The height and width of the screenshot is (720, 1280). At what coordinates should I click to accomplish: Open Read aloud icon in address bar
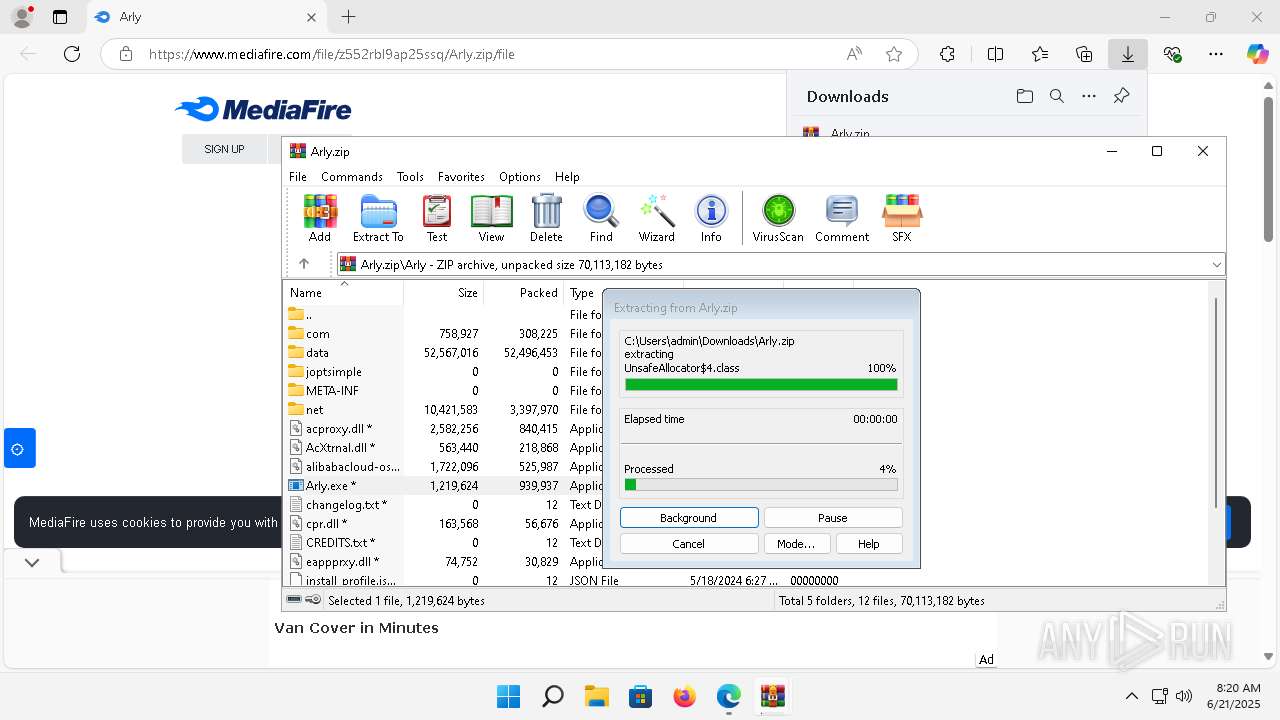854,54
